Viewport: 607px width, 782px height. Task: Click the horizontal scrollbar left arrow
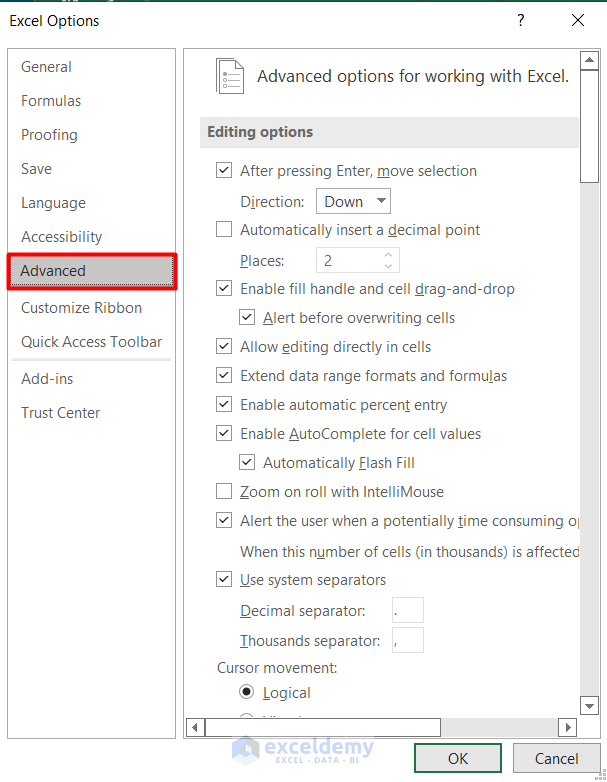(195, 728)
